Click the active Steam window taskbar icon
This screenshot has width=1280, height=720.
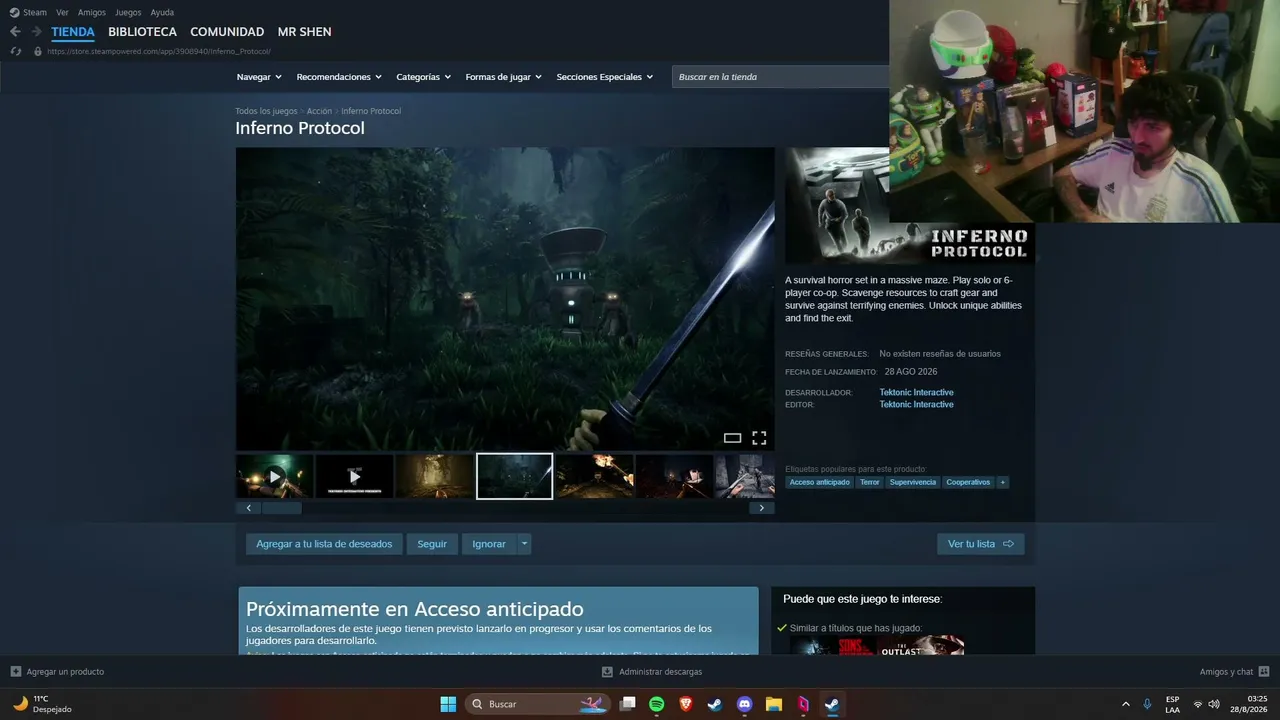[831, 704]
